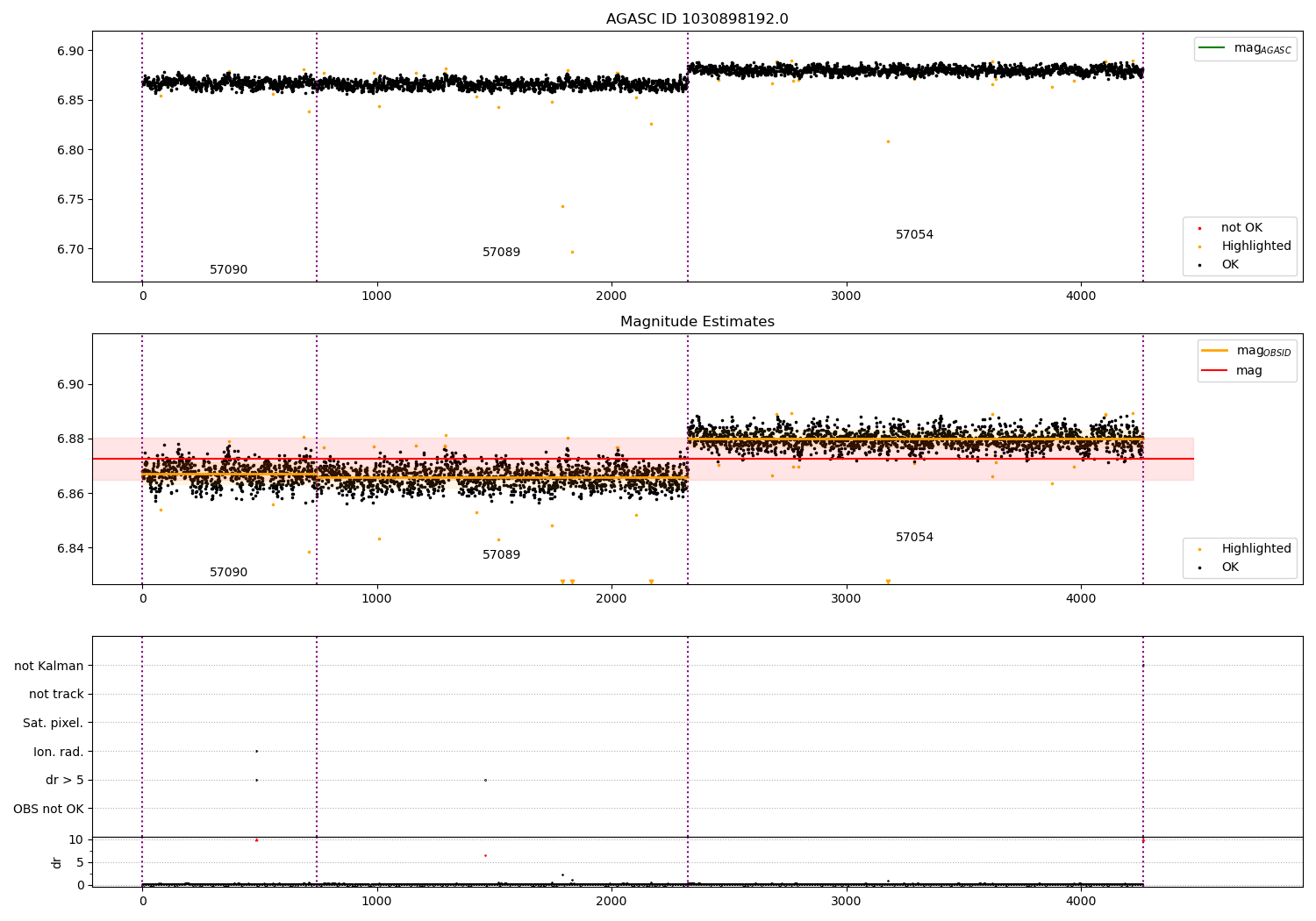
Task: Click the 6.75 y-axis tick label
Action: pos(69,200)
